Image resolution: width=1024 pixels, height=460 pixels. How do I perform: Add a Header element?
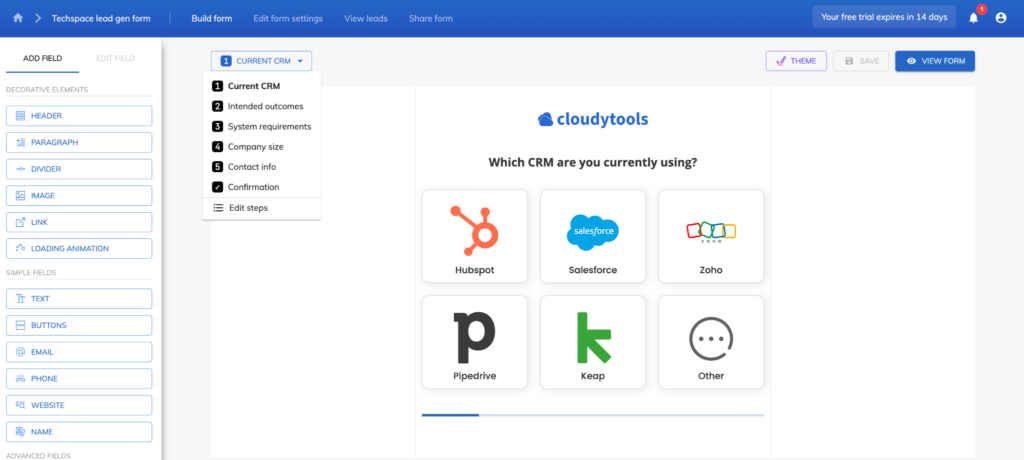[79, 116]
